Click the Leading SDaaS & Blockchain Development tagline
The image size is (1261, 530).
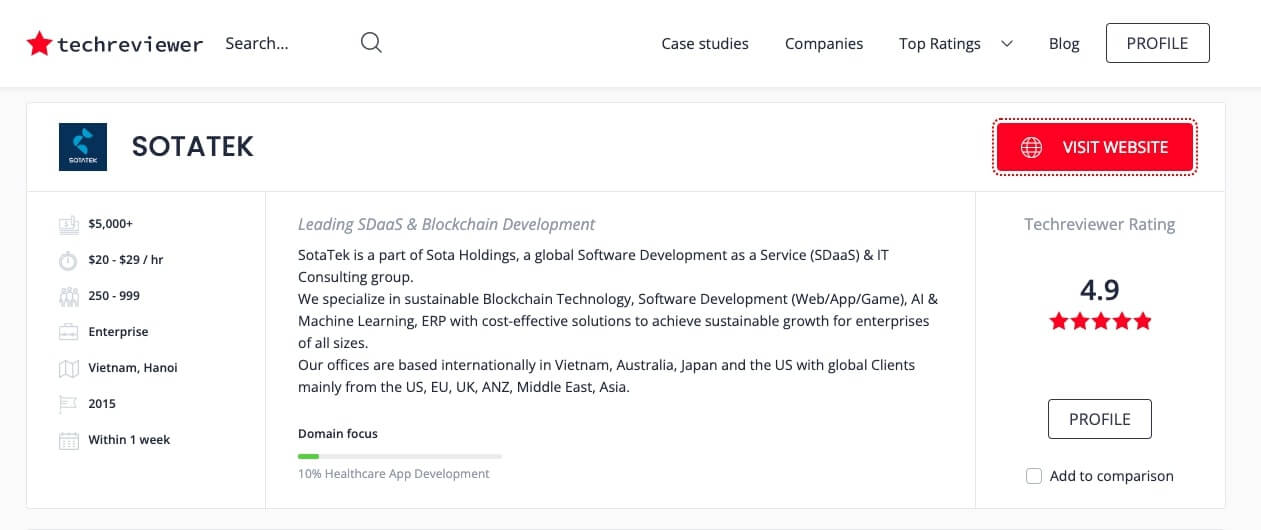447,224
